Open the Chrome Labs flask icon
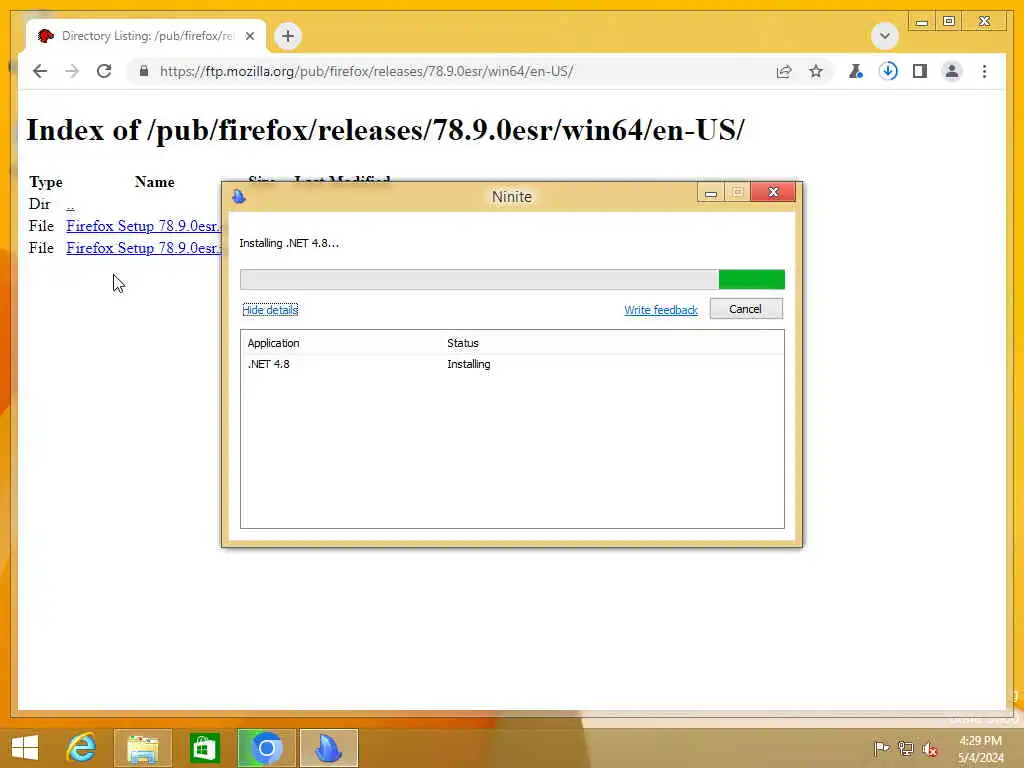 pyautogui.click(x=856, y=71)
